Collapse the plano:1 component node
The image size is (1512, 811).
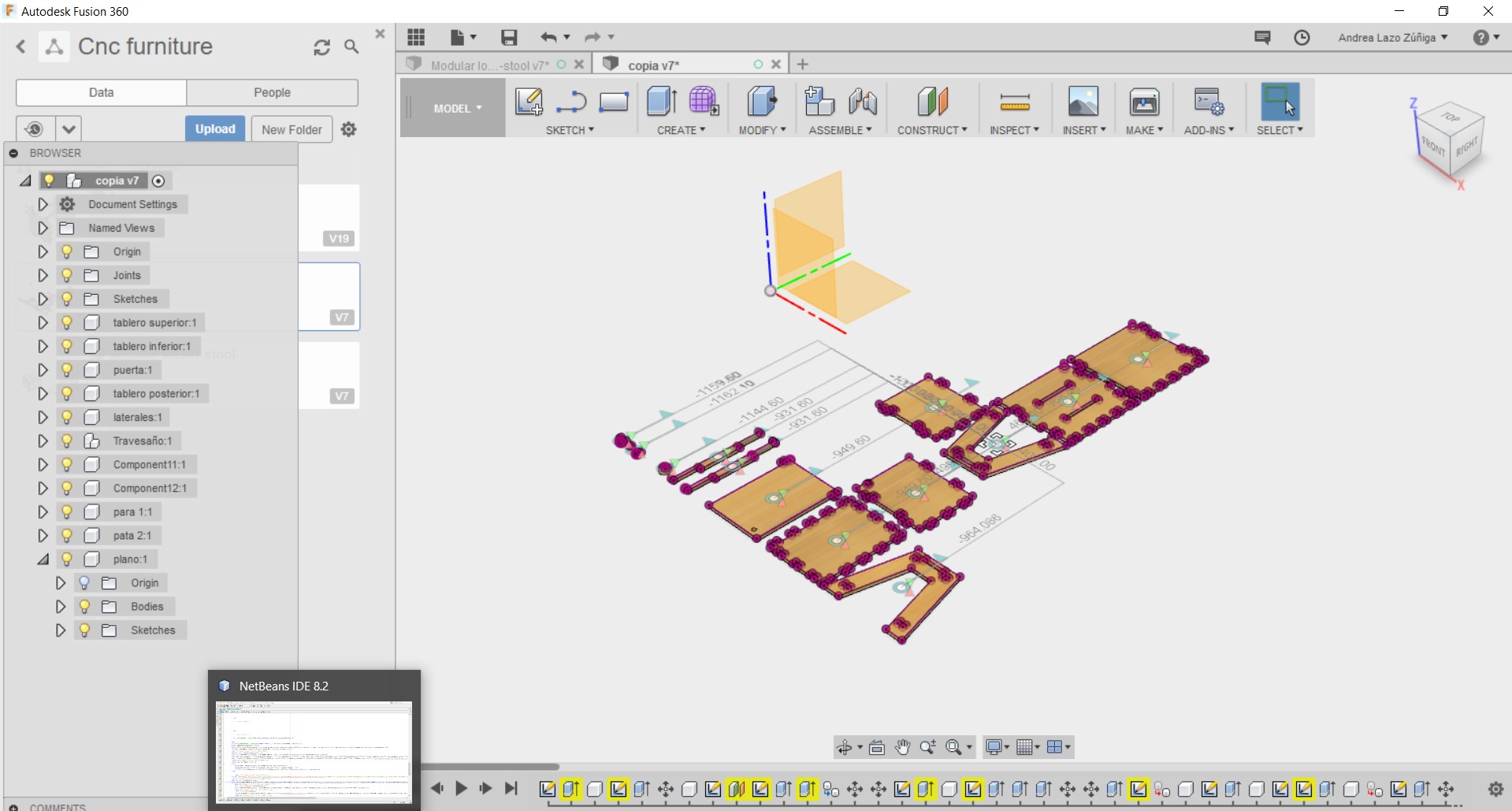43,559
